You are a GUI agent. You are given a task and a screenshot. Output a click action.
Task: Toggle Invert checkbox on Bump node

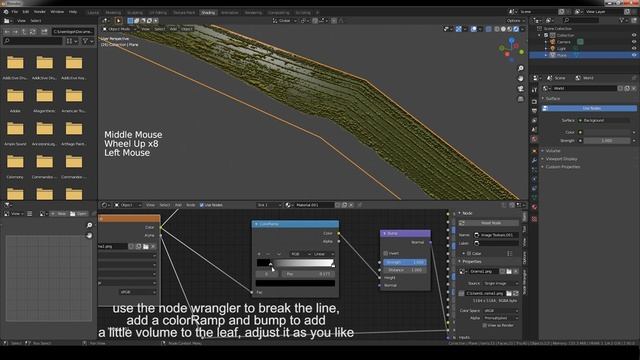coord(385,253)
